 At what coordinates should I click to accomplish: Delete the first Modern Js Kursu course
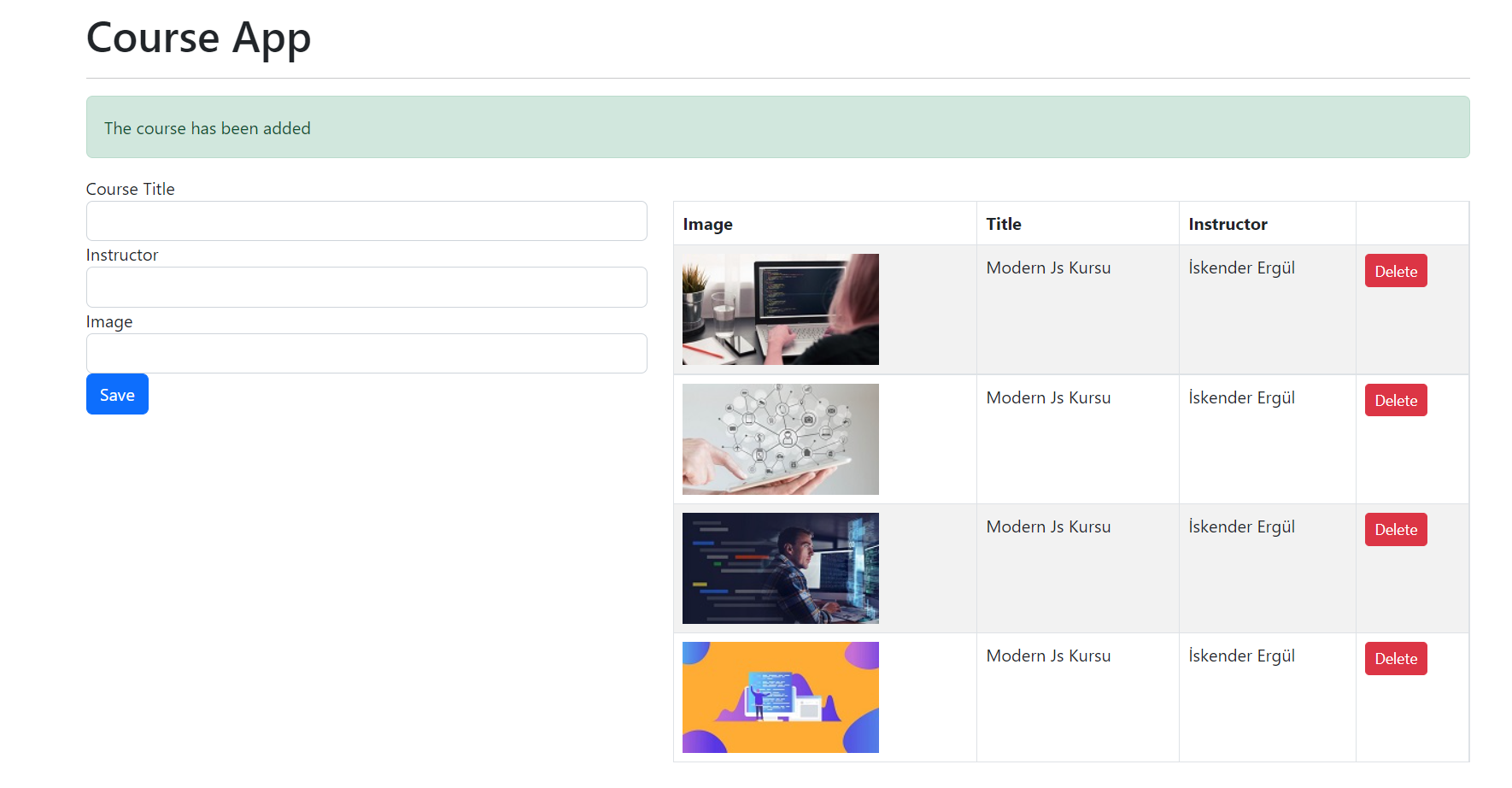tap(1395, 270)
